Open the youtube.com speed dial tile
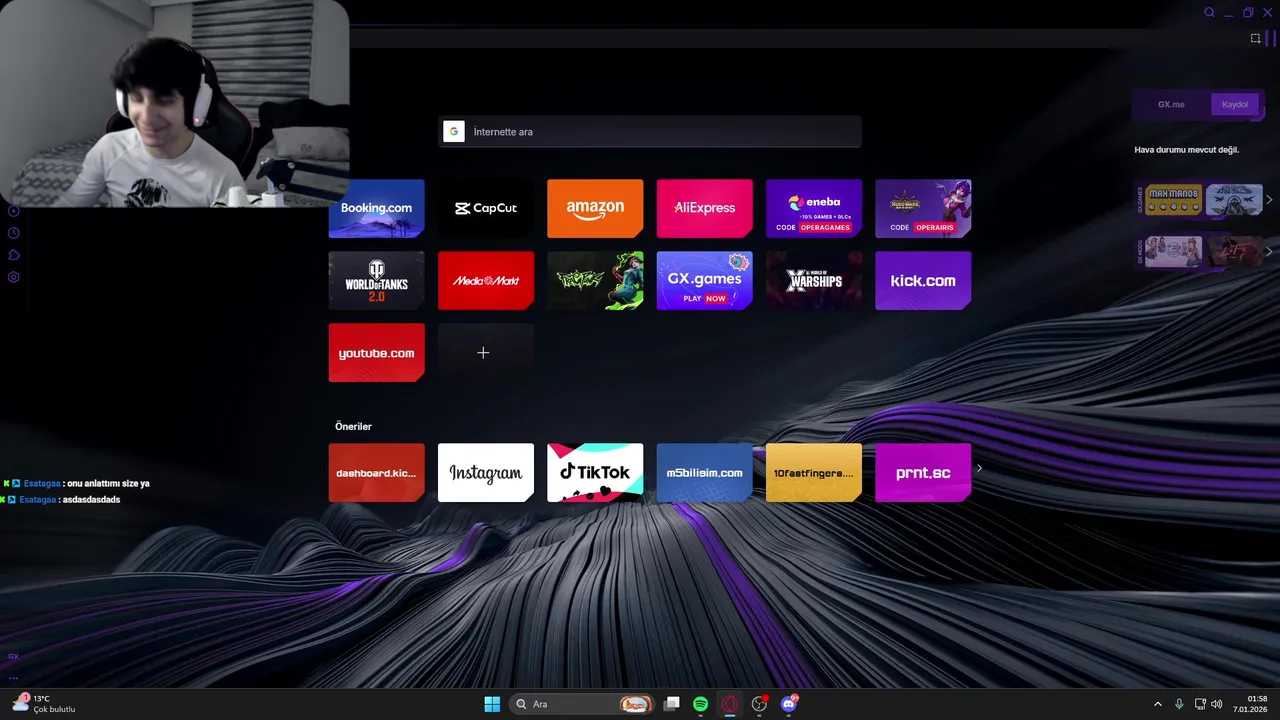 click(376, 352)
